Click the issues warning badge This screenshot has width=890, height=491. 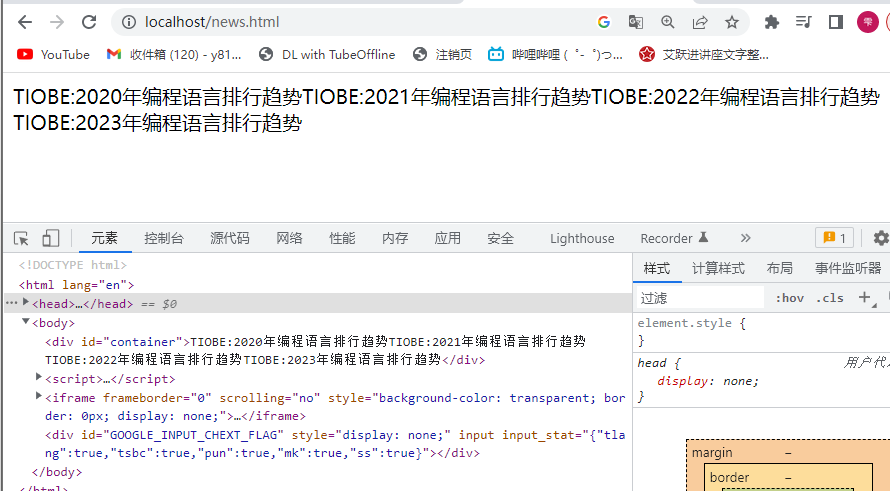click(833, 238)
